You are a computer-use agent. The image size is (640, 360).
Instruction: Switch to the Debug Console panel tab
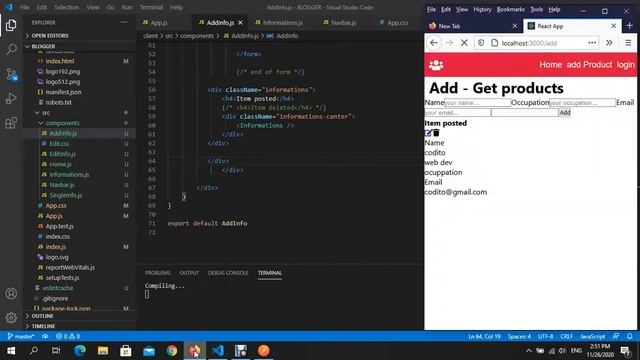pyautogui.click(x=228, y=273)
